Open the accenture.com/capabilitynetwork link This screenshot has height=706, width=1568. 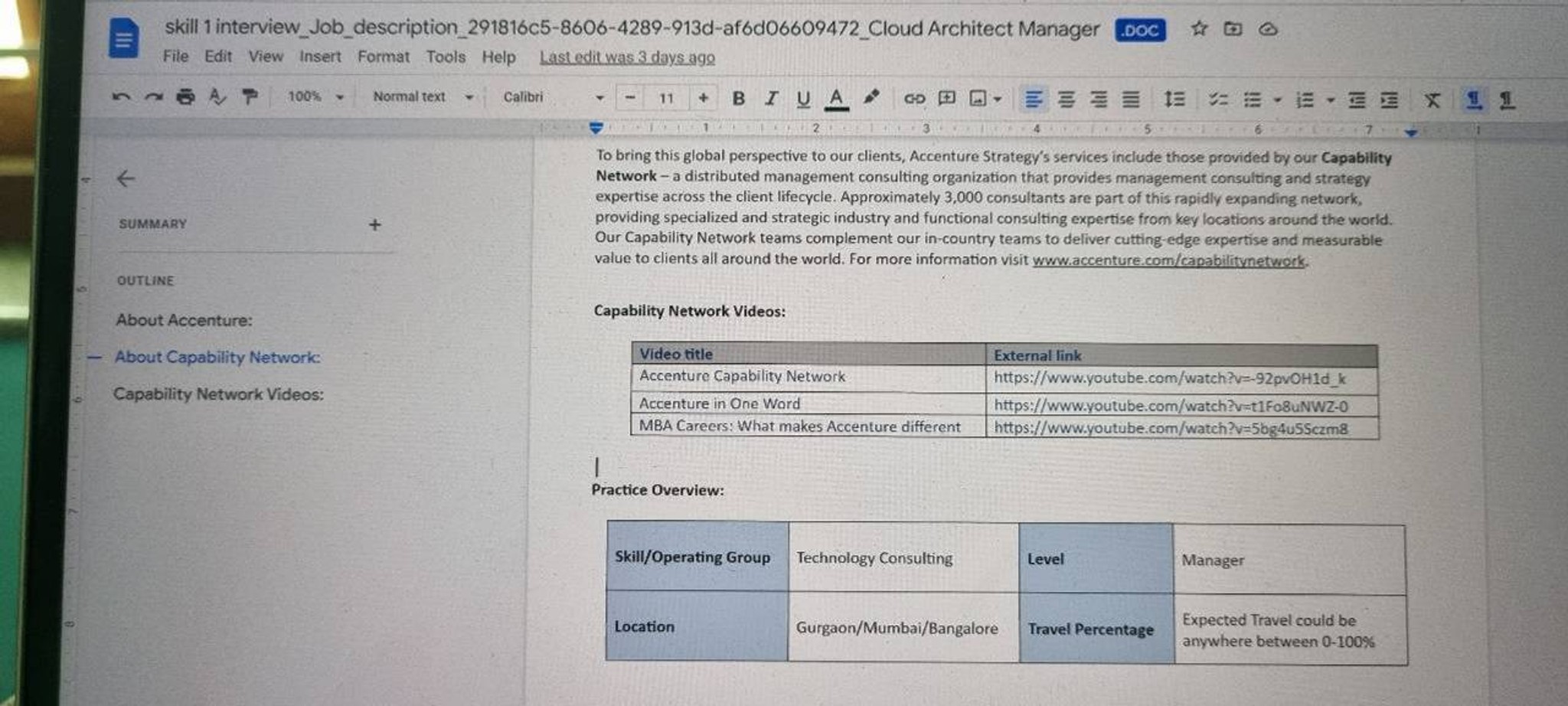1168,260
